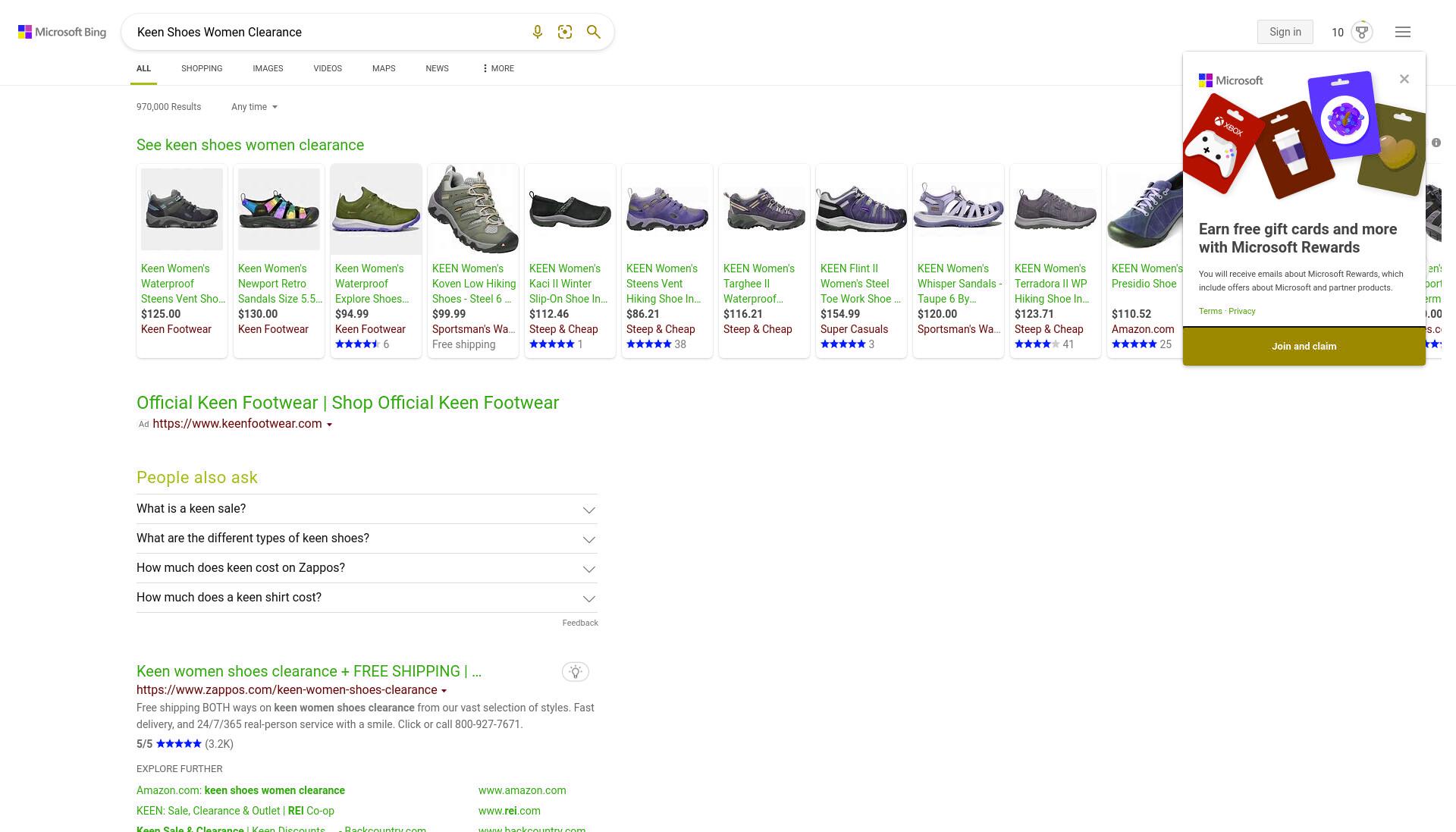Click the 970,000 Results count
Screen dimensions: 1456x832
[x=168, y=107]
